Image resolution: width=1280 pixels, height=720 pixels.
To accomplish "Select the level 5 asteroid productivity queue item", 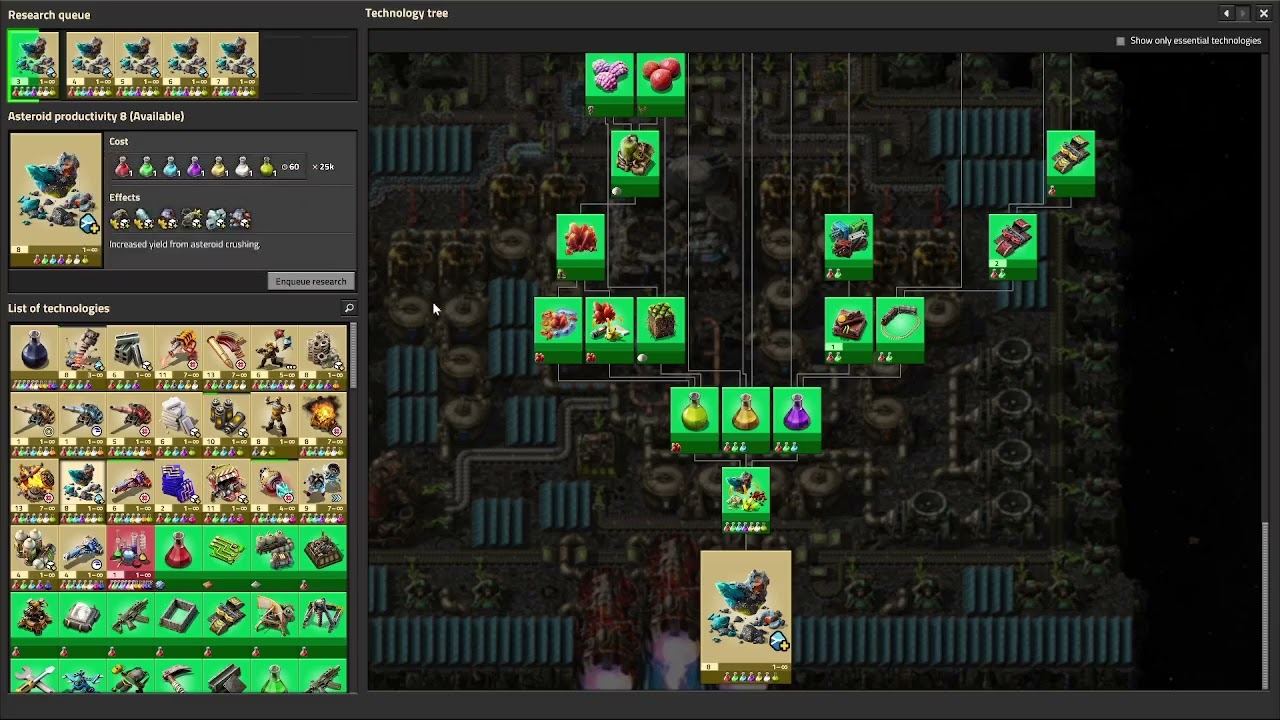I will pyautogui.click(x=138, y=65).
